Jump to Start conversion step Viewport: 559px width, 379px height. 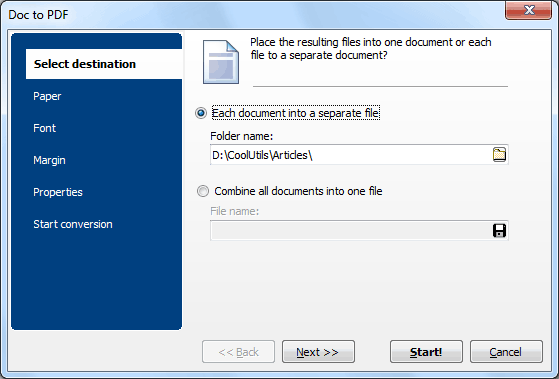(x=73, y=224)
